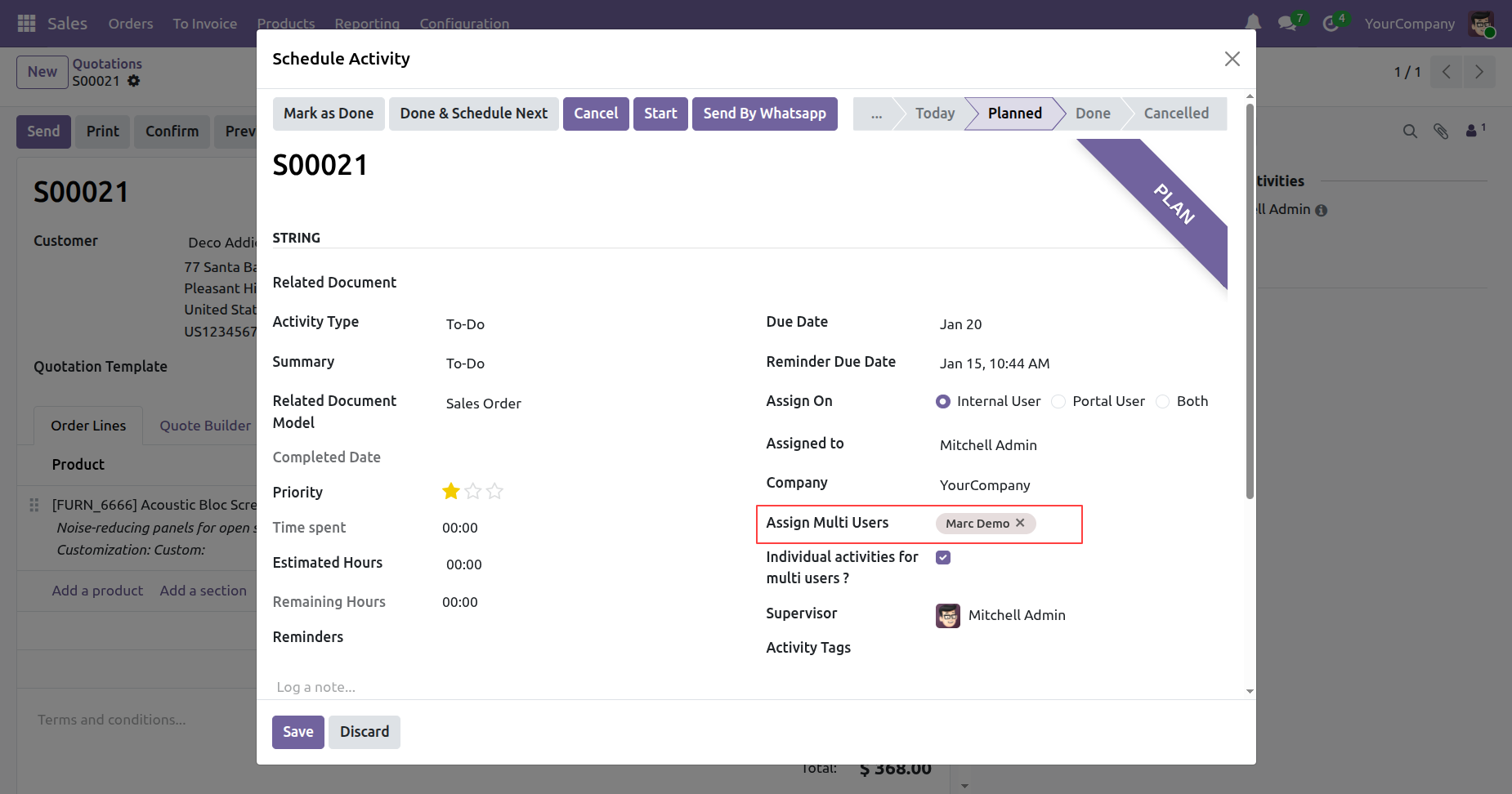This screenshot has width=1512, height=794.
Task: Open the activities clock icon
Action: tap(1331, 24)
